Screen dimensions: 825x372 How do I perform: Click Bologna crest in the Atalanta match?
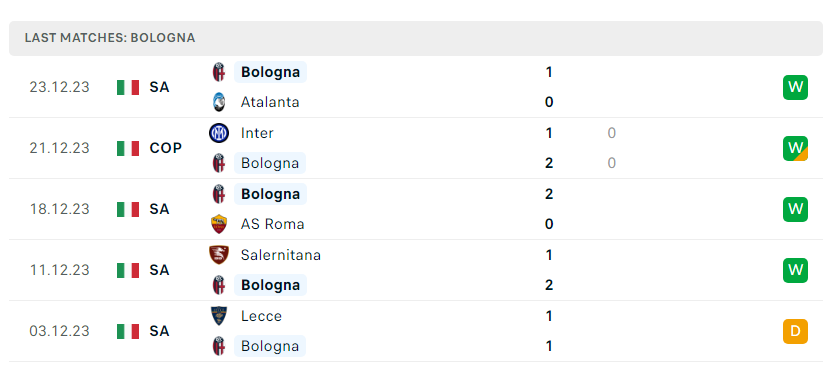coord(218,72)
